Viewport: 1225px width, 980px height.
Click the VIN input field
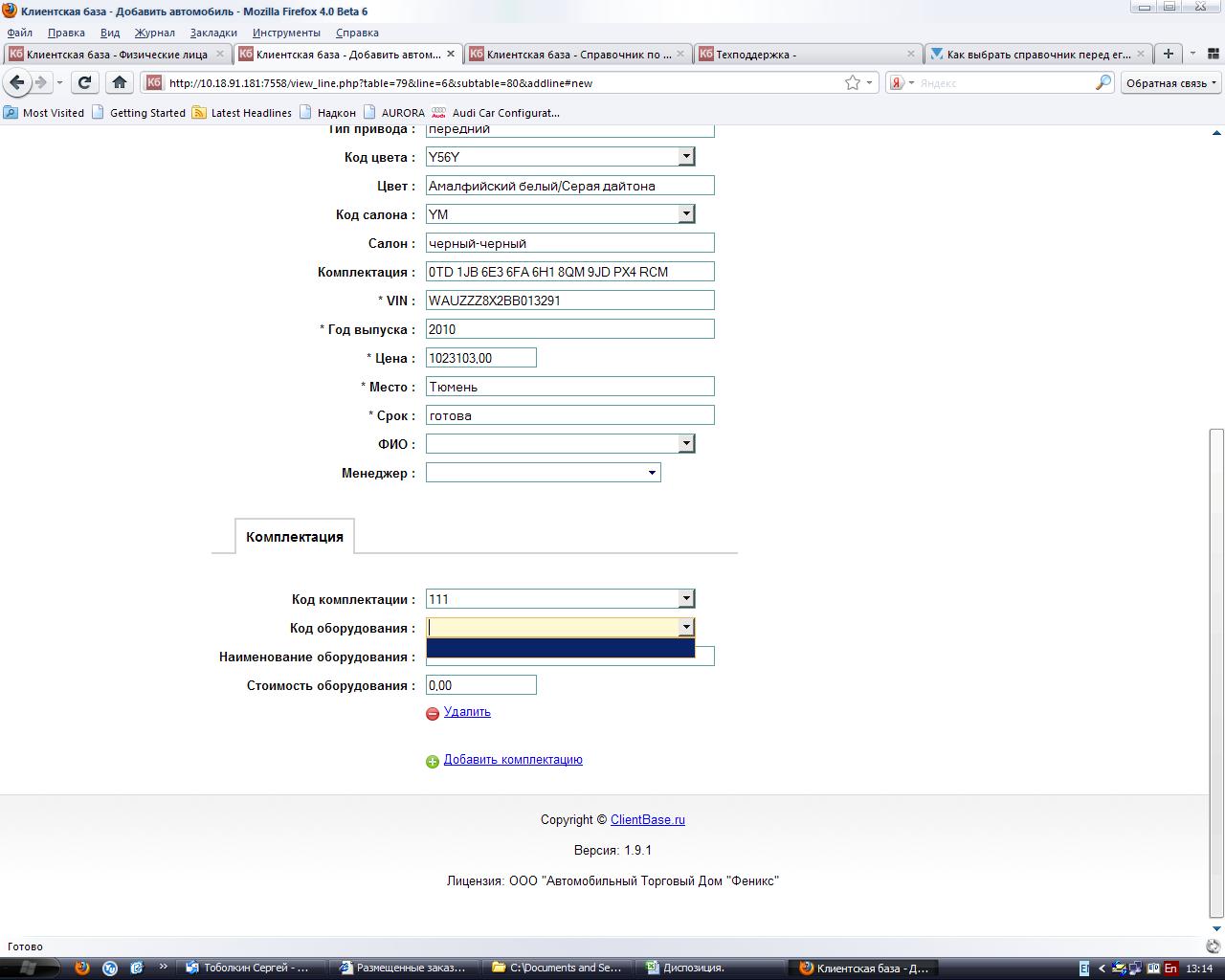tap(570, 301)
